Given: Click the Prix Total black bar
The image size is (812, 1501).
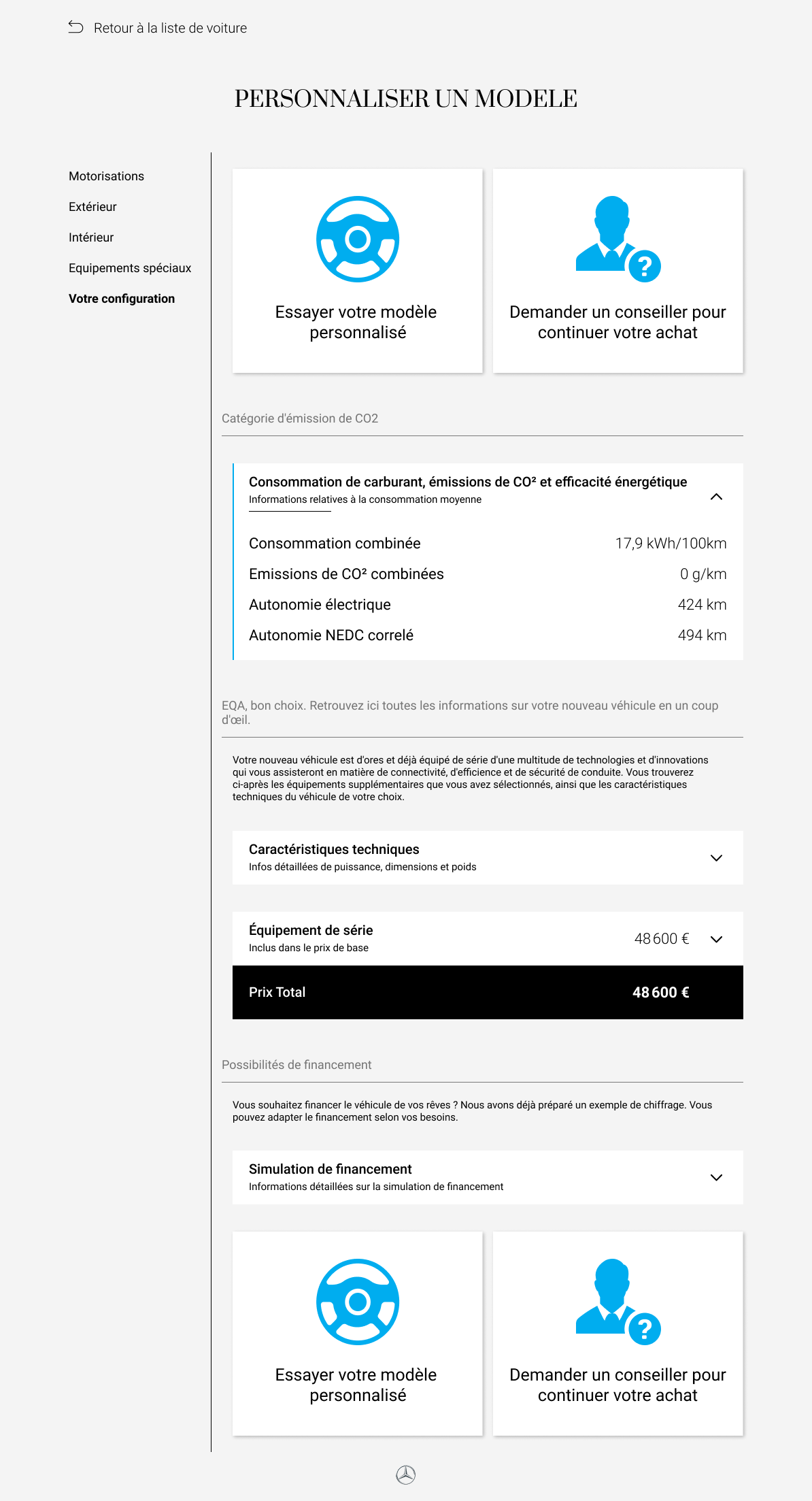Looking at the screenshot, I should pos(488,992).
